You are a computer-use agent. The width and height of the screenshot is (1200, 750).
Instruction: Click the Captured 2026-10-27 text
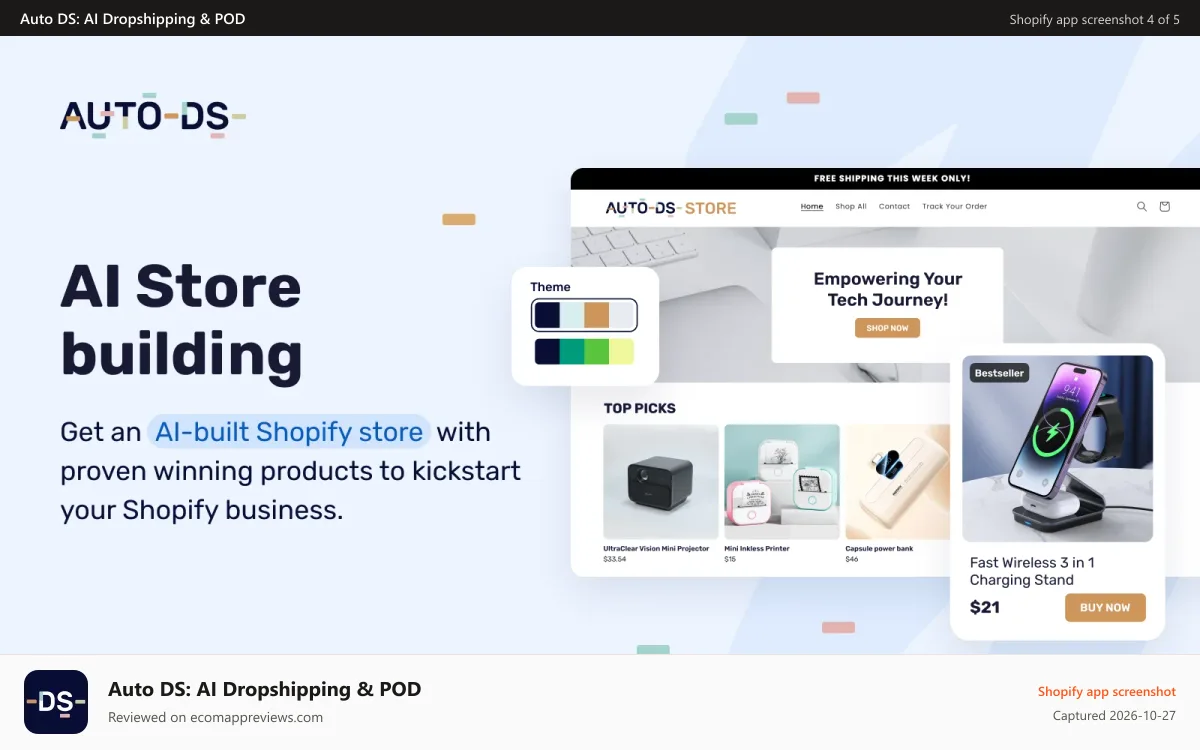click(x=1114, y=716)
